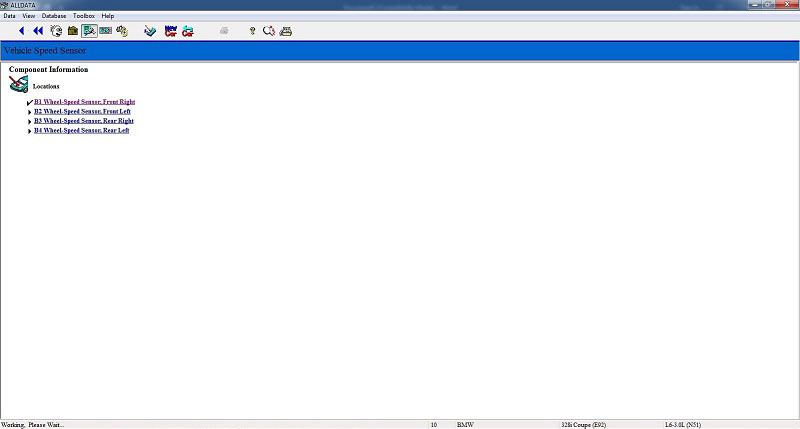Open the Data menu

pyautogui.click(x=9, y=16)
